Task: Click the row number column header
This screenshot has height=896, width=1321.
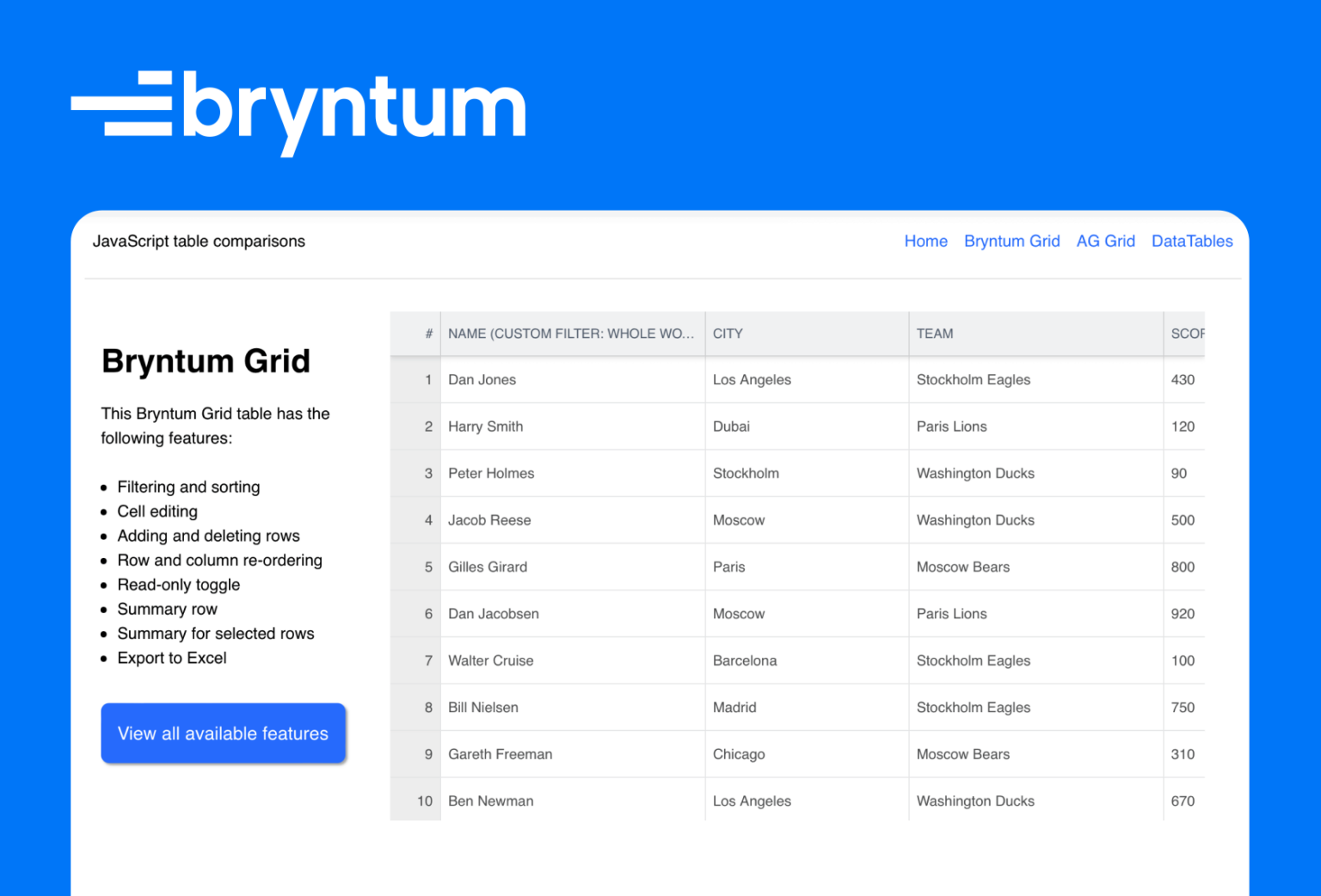Action: 427,334
